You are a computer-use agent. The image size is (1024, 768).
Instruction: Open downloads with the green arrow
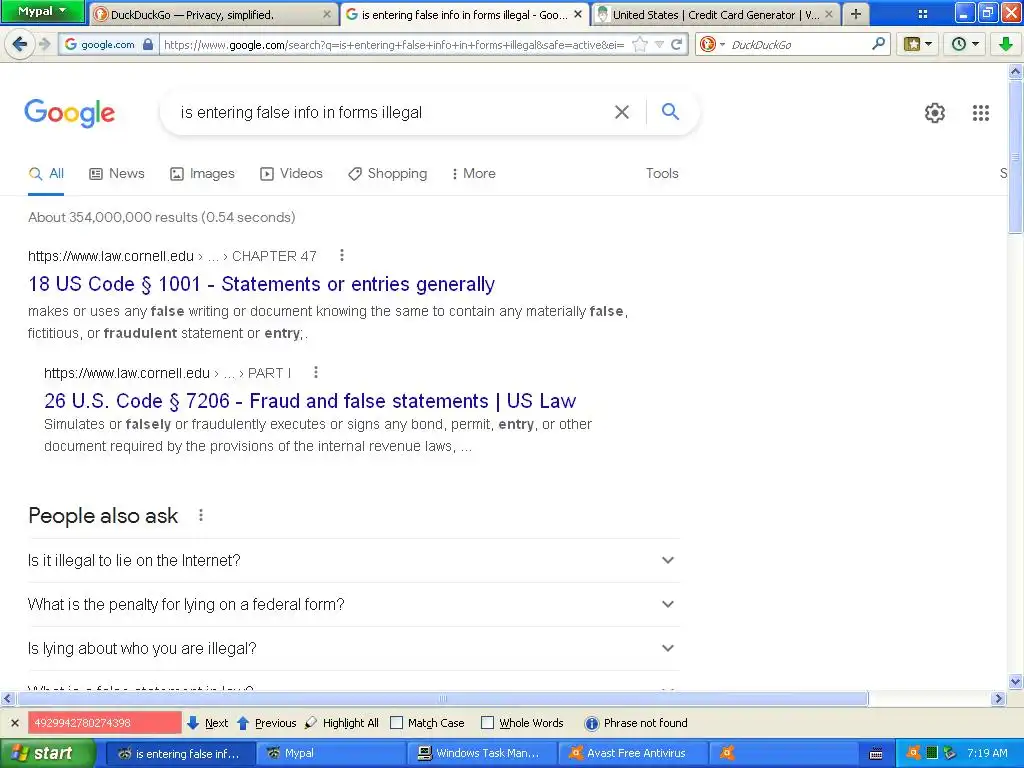[x=1005, y=44]
